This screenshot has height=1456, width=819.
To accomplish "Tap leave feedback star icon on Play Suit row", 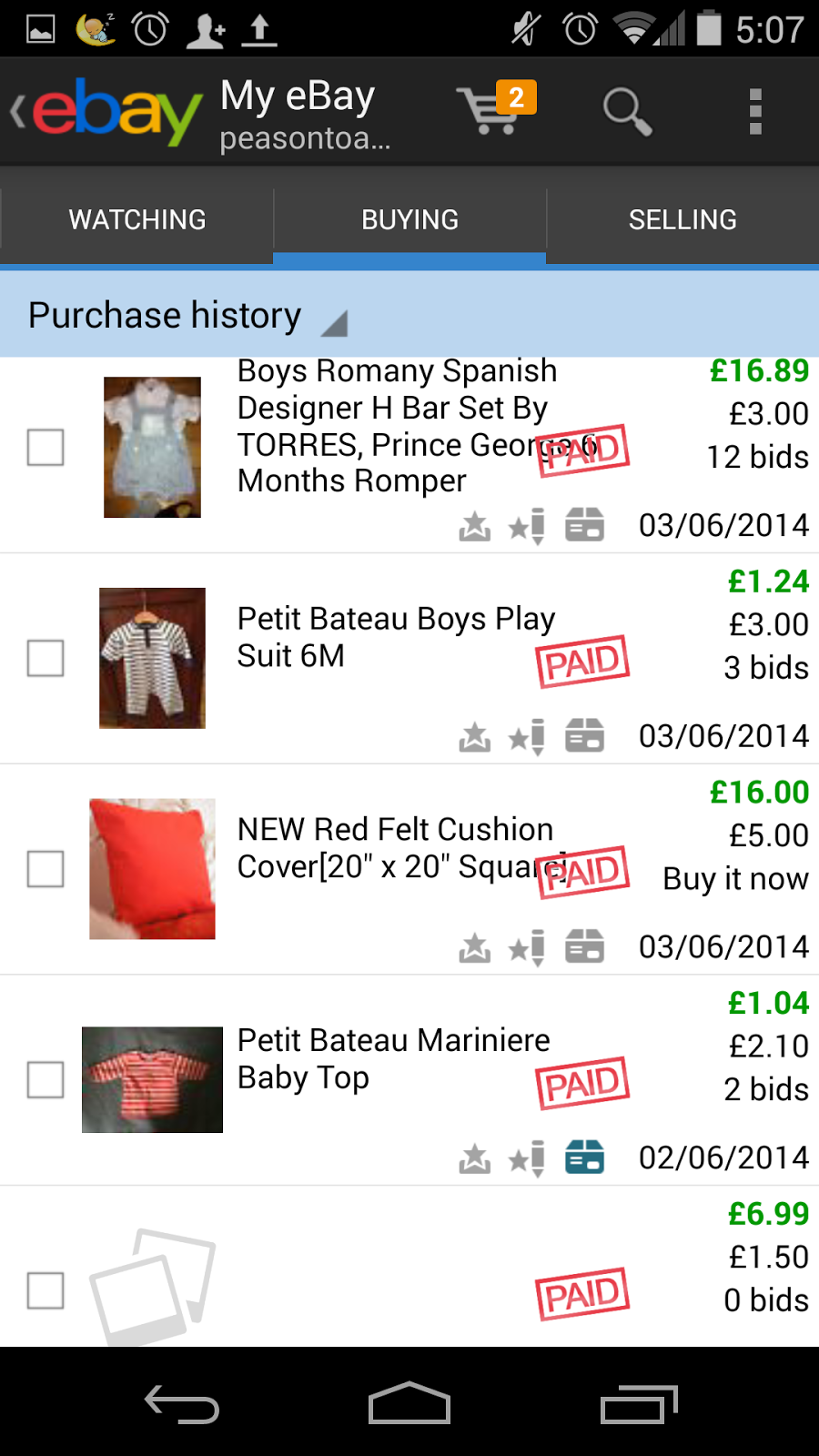I will 527,737.
